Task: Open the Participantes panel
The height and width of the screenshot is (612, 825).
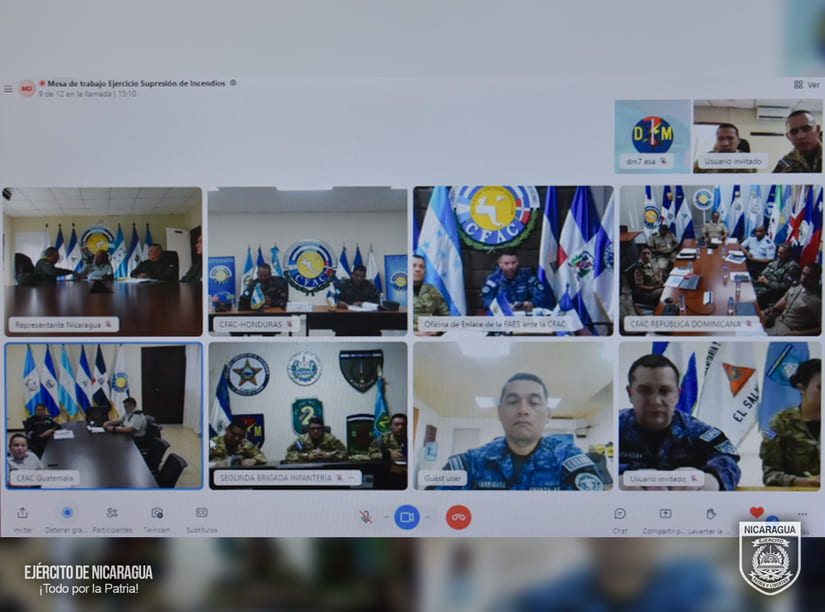Action: pos(112,513)
